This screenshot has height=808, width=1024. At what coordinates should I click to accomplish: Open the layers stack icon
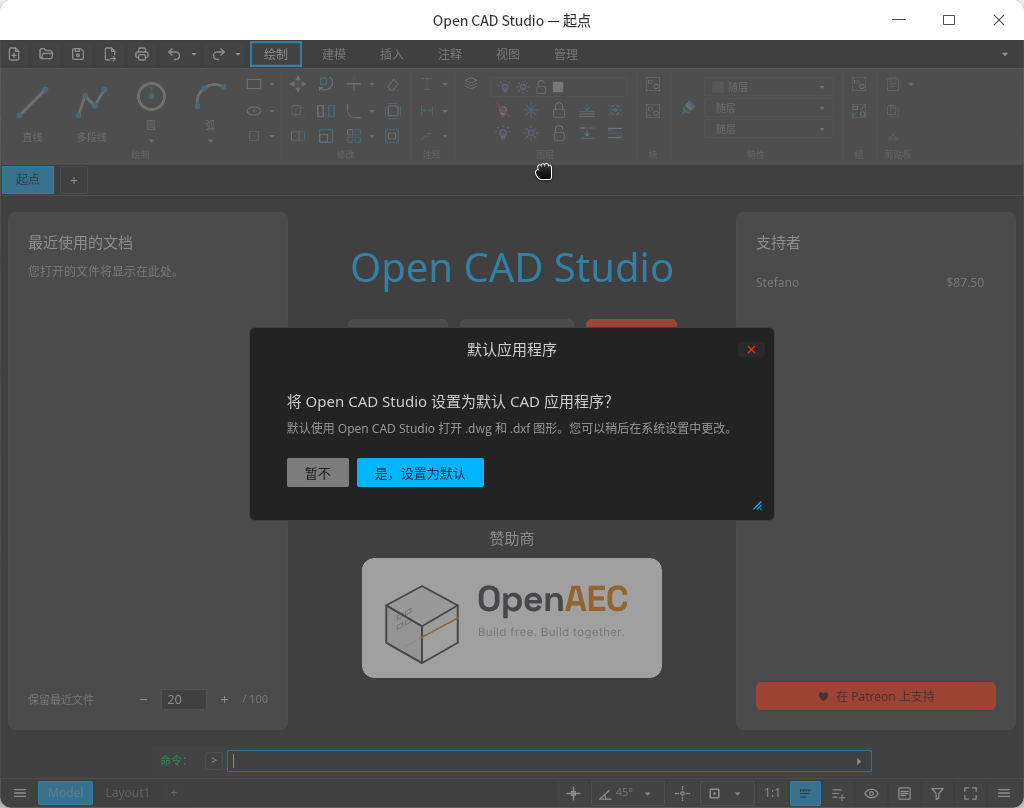pyautogui.click(x=471, y=84)
